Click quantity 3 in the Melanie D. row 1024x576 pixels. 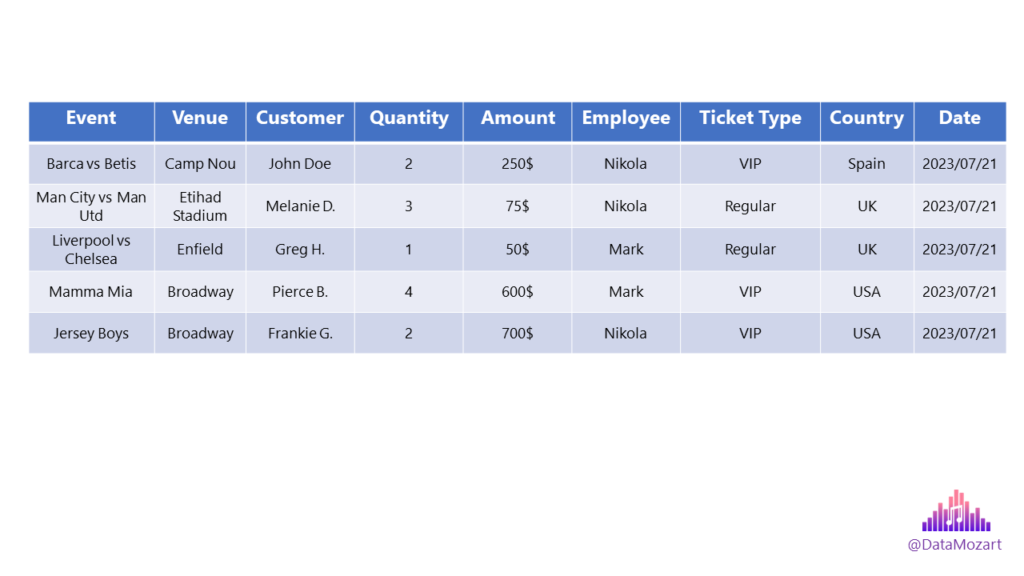click(409, 206)
